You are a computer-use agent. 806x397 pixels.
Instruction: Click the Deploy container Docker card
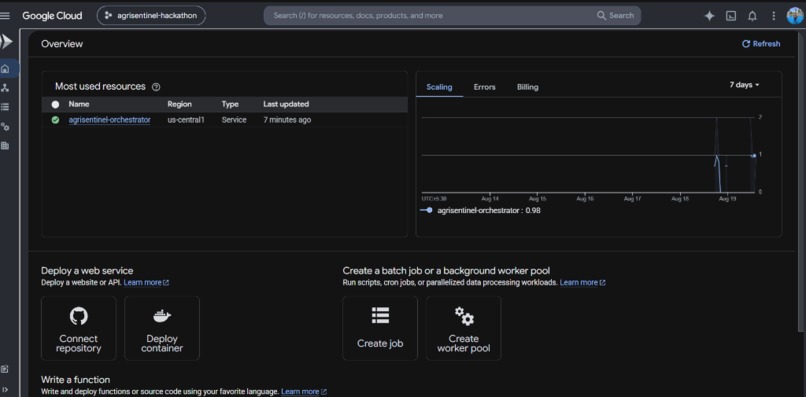pyautogui.click(x=162, y=328)
